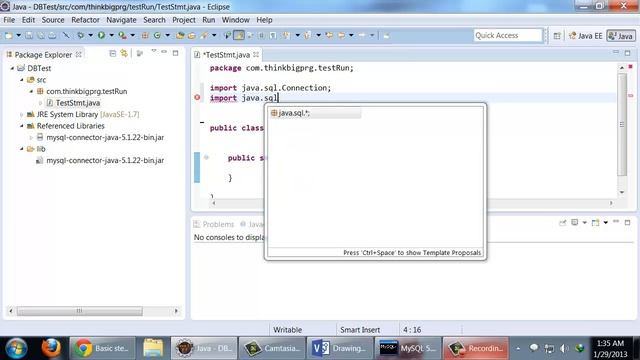Open the Navigate menu
640x360 pixels.
pos(121,20)
